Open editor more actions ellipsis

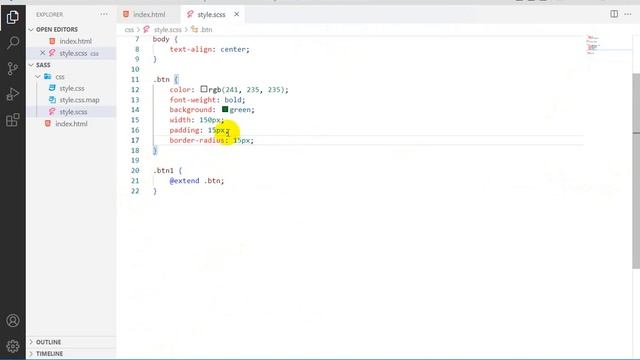click(628, 14)
